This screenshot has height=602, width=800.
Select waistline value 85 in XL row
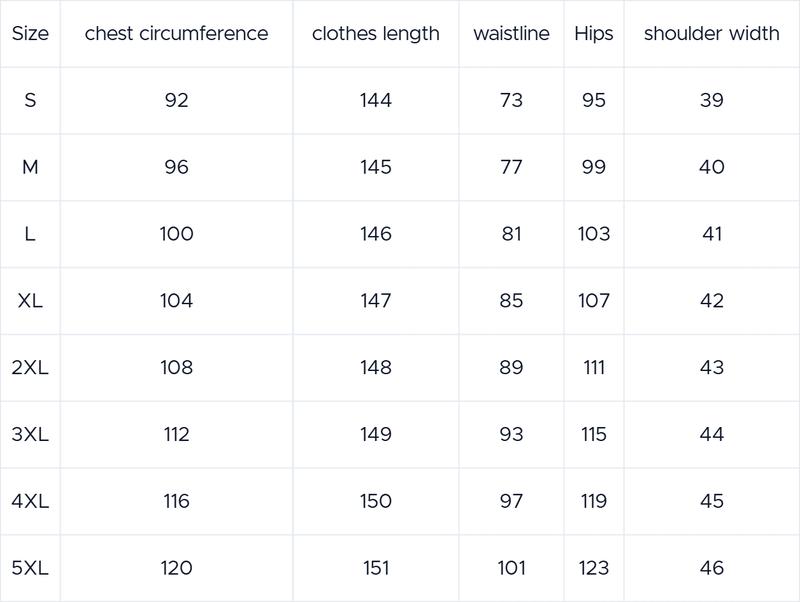[511, 300]
